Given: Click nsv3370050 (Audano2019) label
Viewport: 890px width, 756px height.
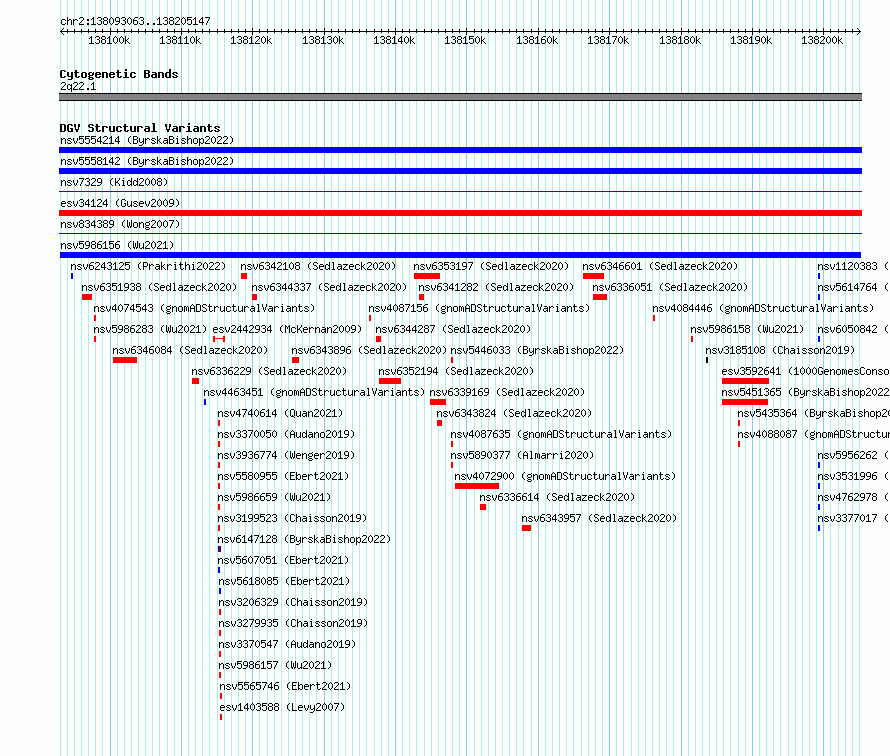Looking at the screenshot, I should pos(286,434).
